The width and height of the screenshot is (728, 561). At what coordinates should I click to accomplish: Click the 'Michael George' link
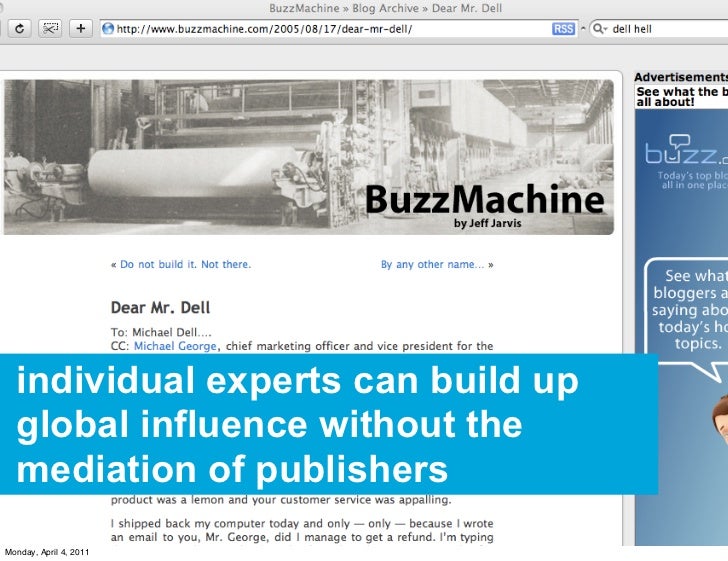[175, 346]
